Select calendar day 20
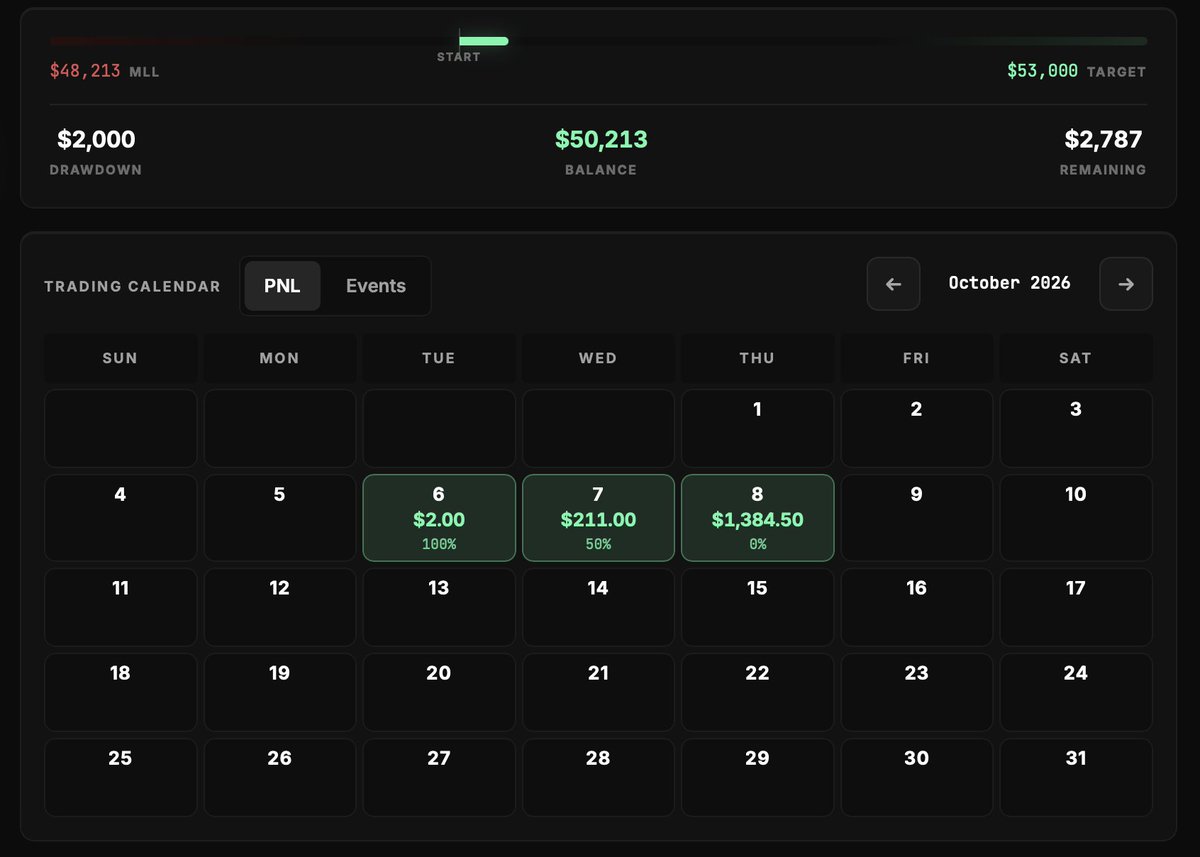This screenshot has width=1200, height=857. click(x=439, y=692)
